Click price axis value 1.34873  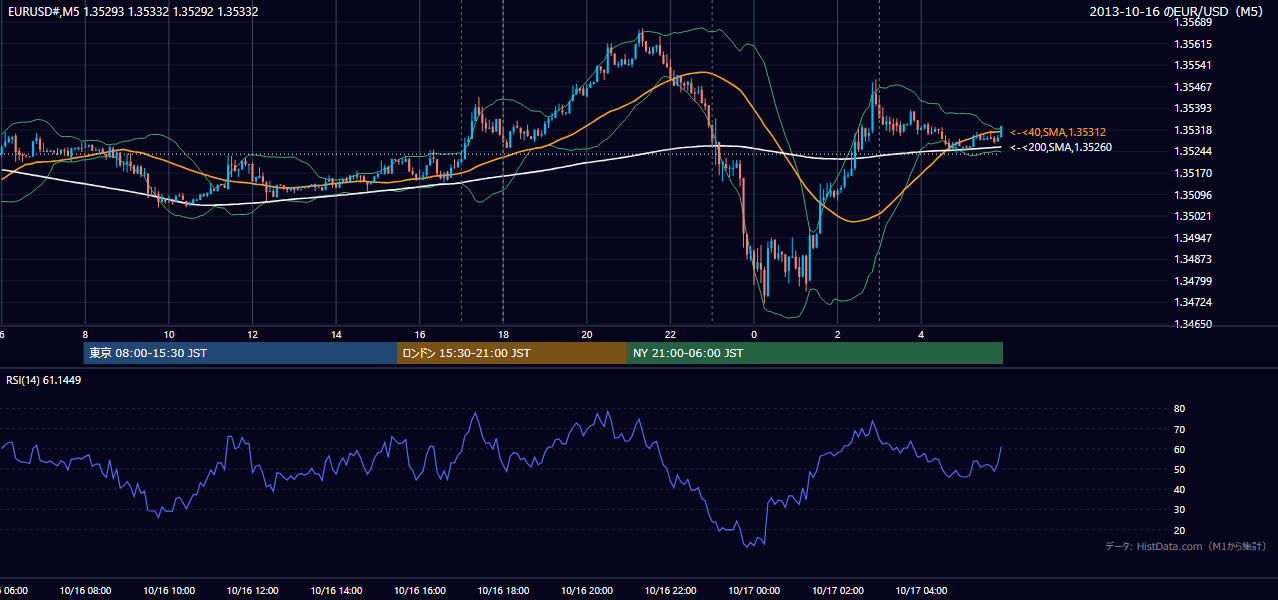(x=1194, y=259)
